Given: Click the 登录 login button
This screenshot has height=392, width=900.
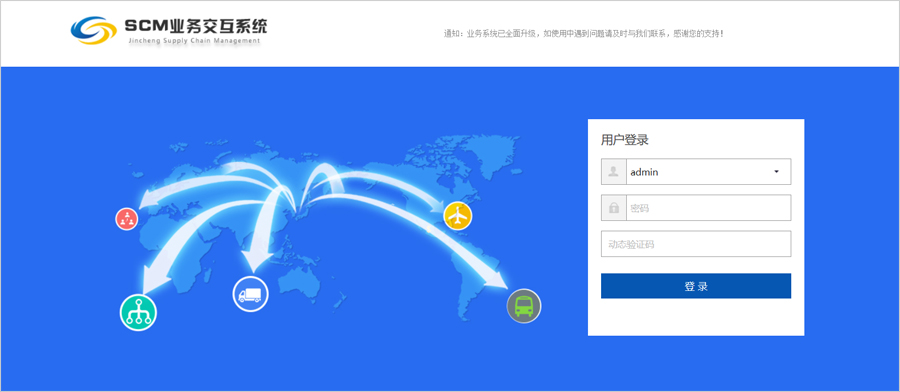Looking at the screenshot, I should click(696, 286).
